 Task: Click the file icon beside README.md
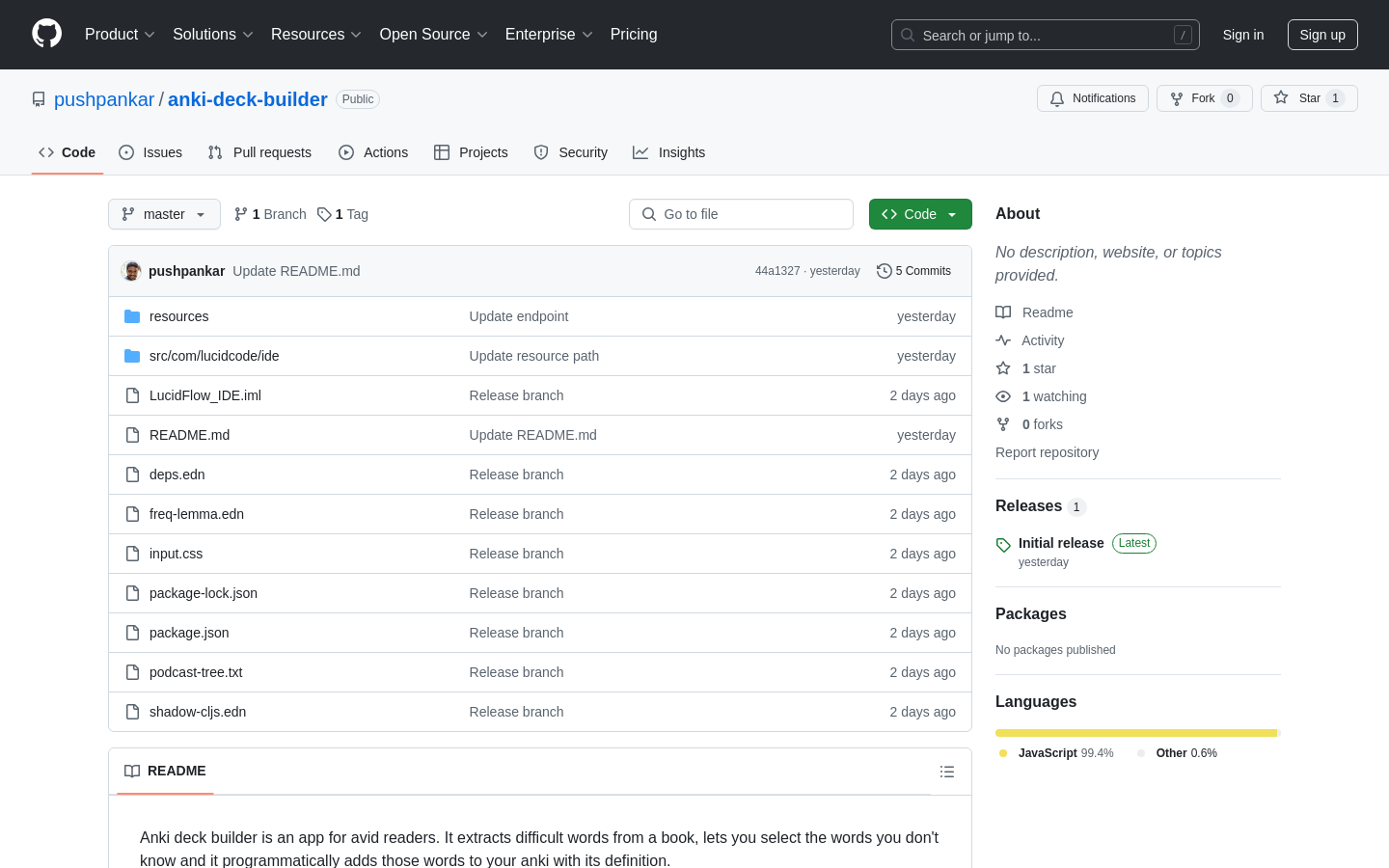(132, 435)
